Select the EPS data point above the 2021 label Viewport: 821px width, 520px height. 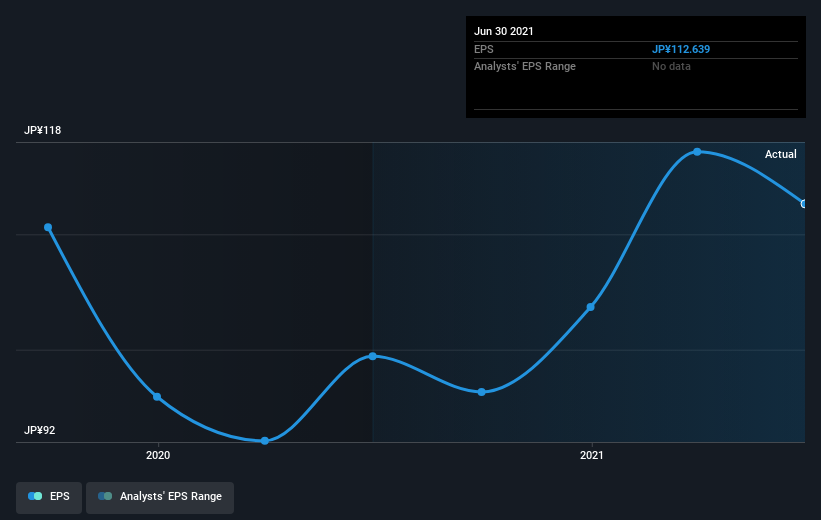point(591,307)
